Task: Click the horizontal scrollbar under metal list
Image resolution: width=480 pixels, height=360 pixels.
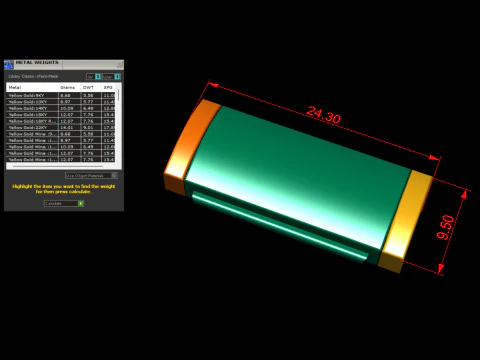Action: pos(57,166)
